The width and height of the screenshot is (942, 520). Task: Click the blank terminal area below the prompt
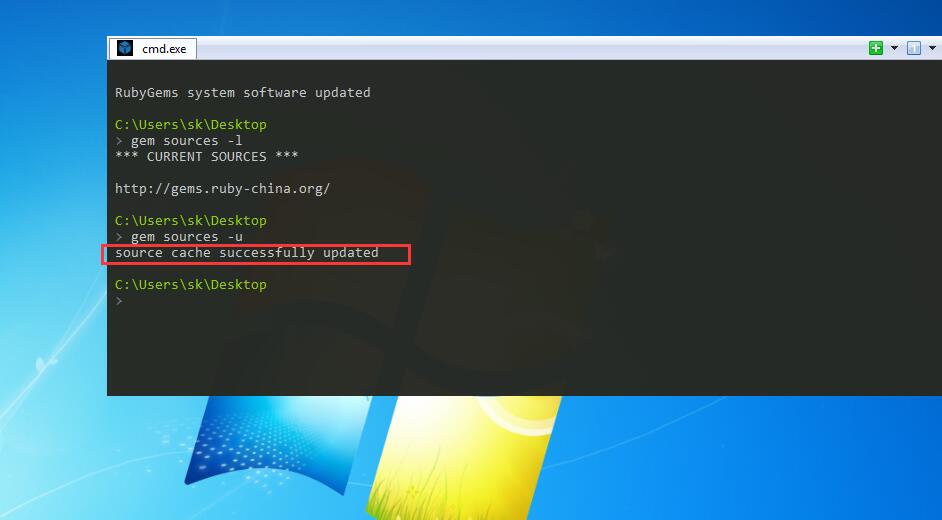tap(500, 350)
